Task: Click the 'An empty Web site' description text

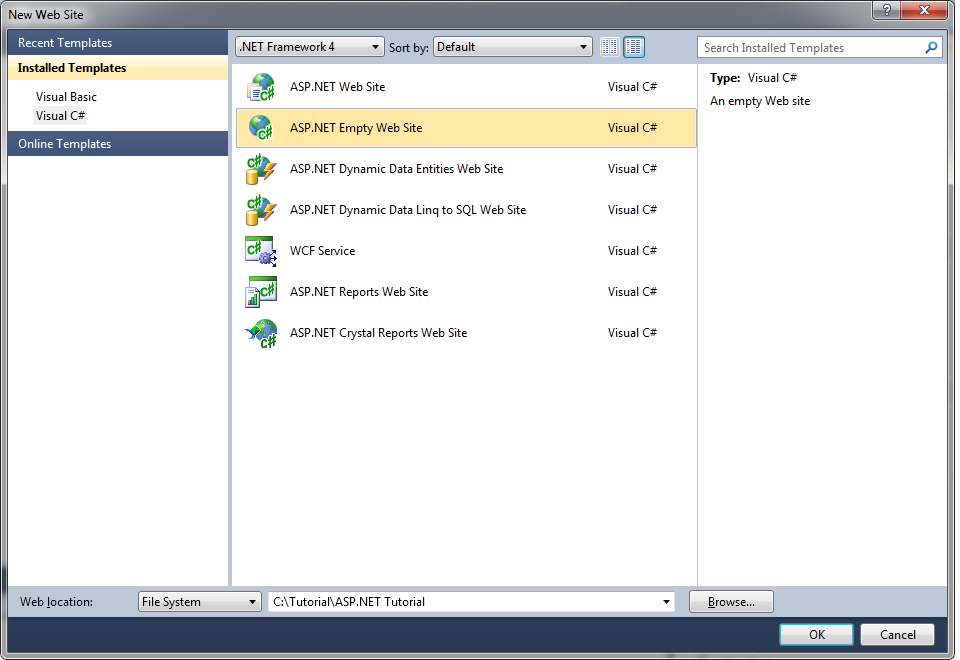Action: [760, 101]
